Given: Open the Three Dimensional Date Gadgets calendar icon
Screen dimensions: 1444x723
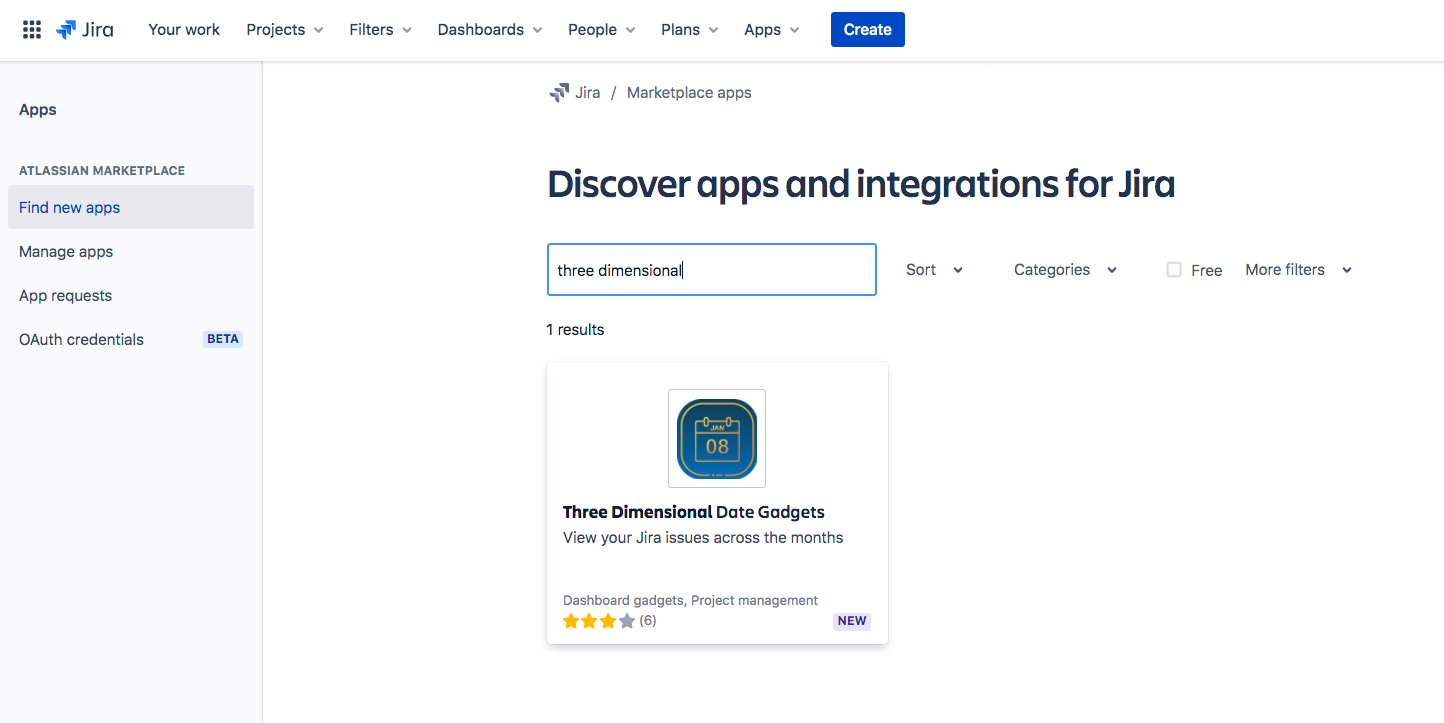Looking at the screenshot, I should tap(717, 438).
